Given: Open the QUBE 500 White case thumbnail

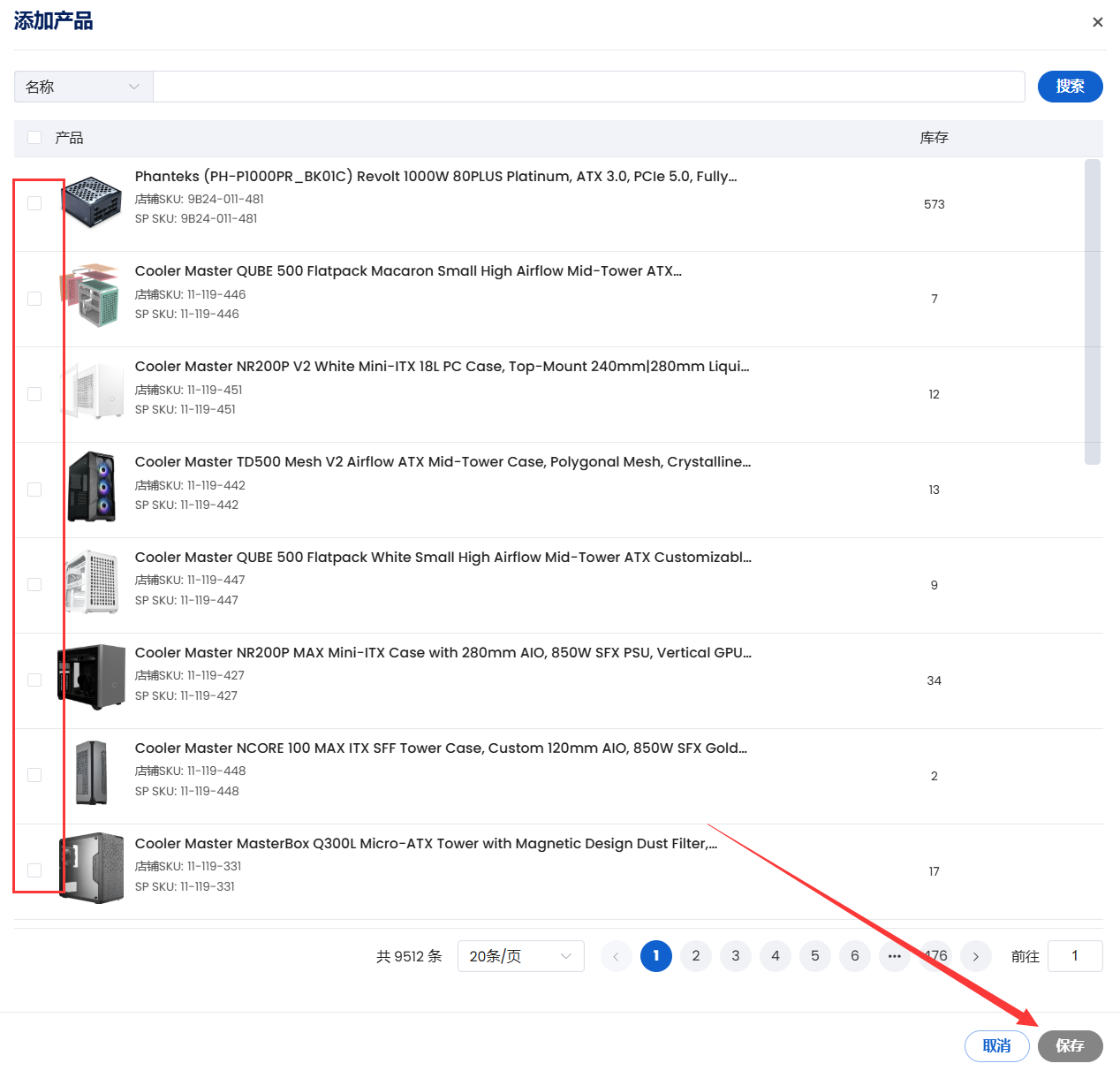Looking at the screenshot, I should 92,581.
